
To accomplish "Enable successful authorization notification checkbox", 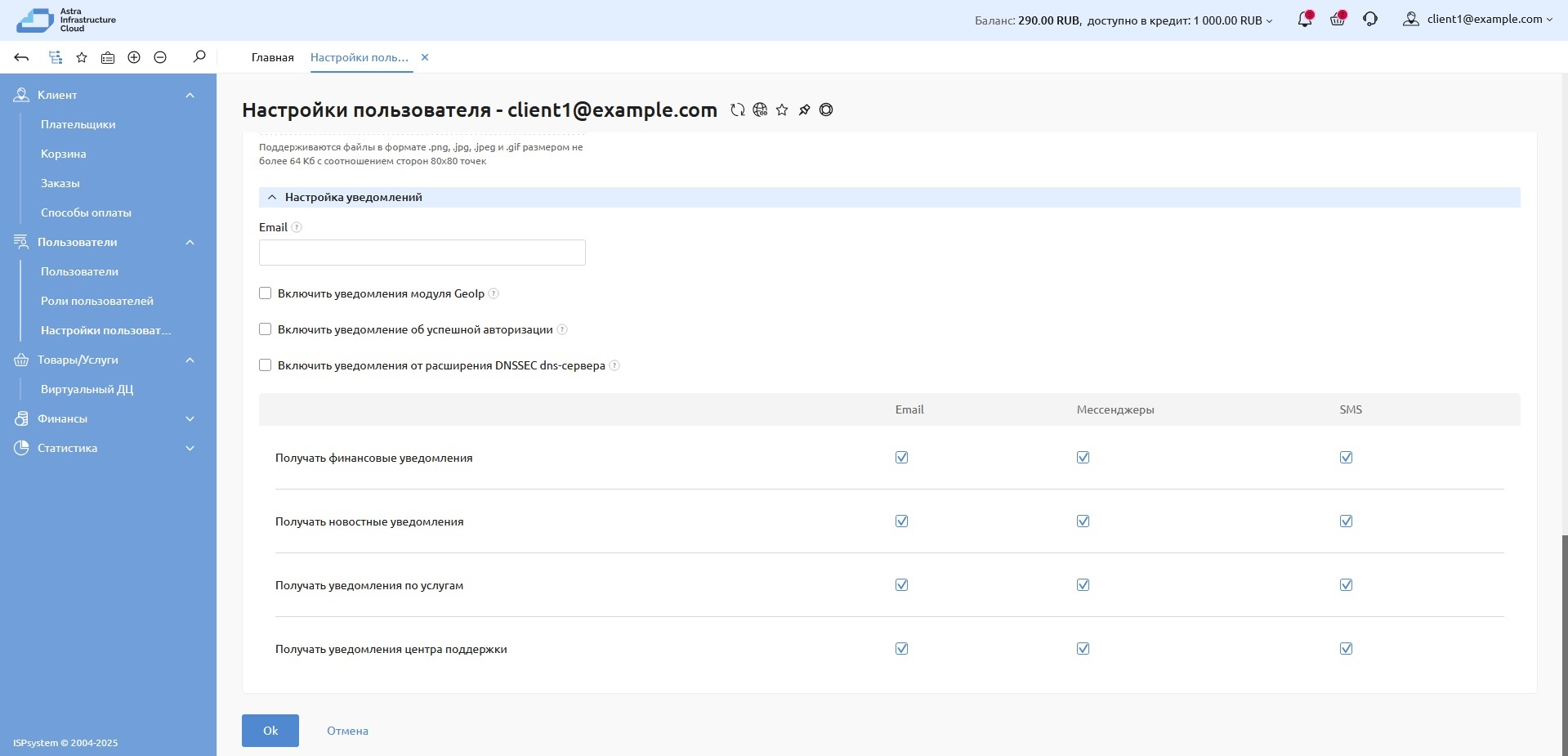I will [x=265, y=329].
